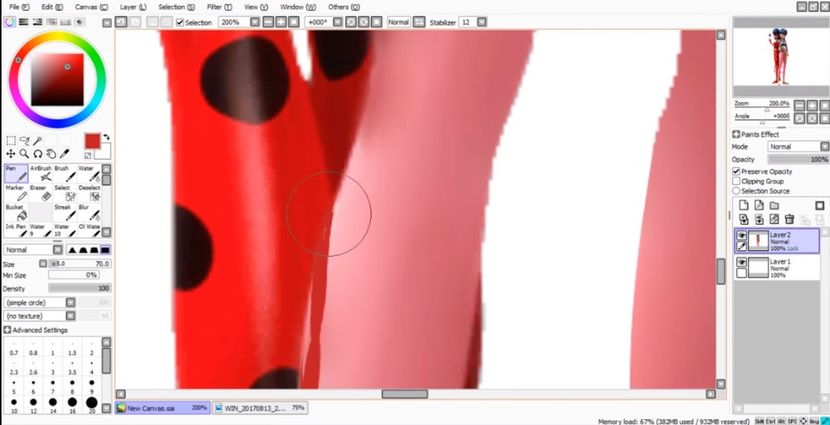Activate the Rotate view tool
The image size is (830, 425).
pos(38,154)
